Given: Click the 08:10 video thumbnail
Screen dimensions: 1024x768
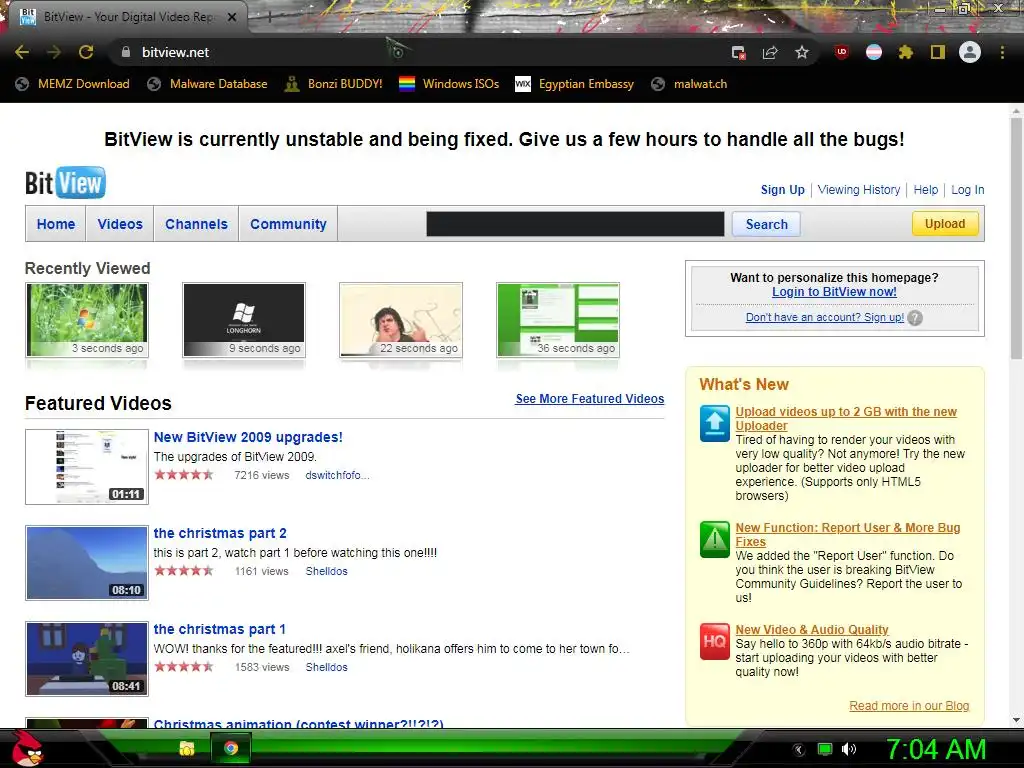Looking at the screenshot, I should (x=87, y=563).
